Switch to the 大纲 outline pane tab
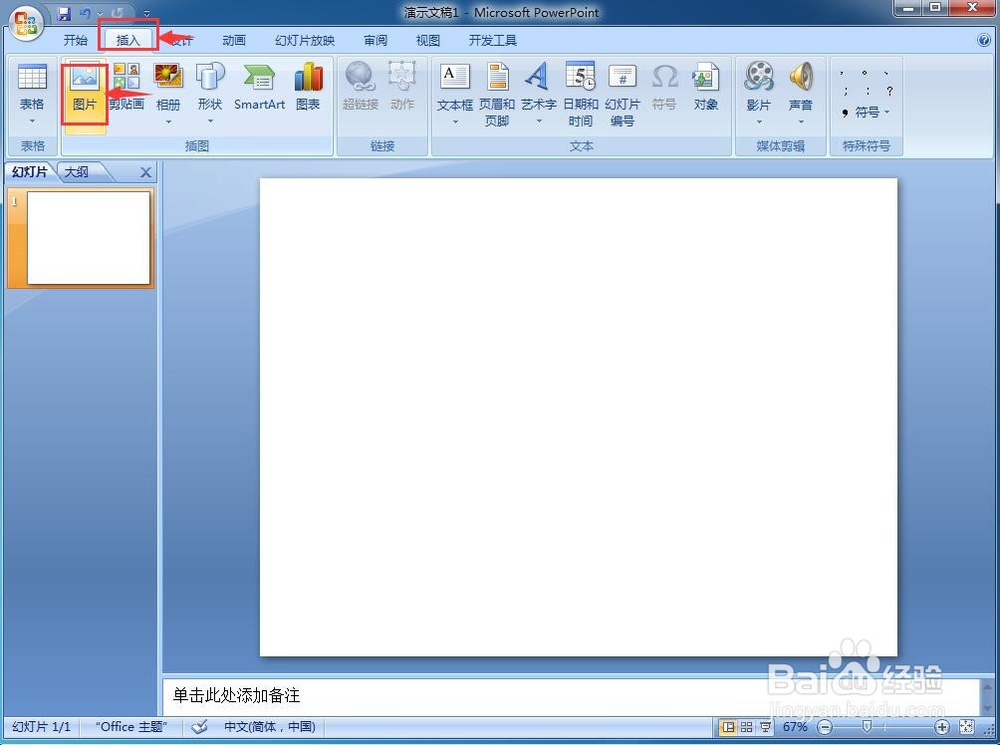 click(x=77, y=172)
